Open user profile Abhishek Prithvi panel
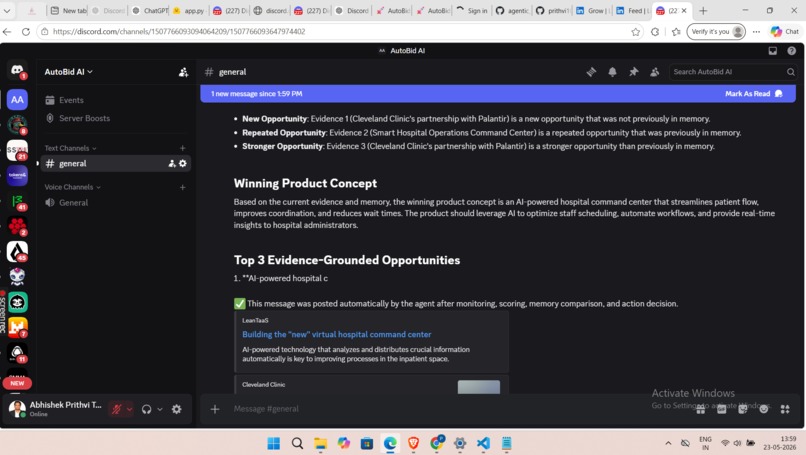The height and width of the screenshot is (455, 806). (56, 409)
